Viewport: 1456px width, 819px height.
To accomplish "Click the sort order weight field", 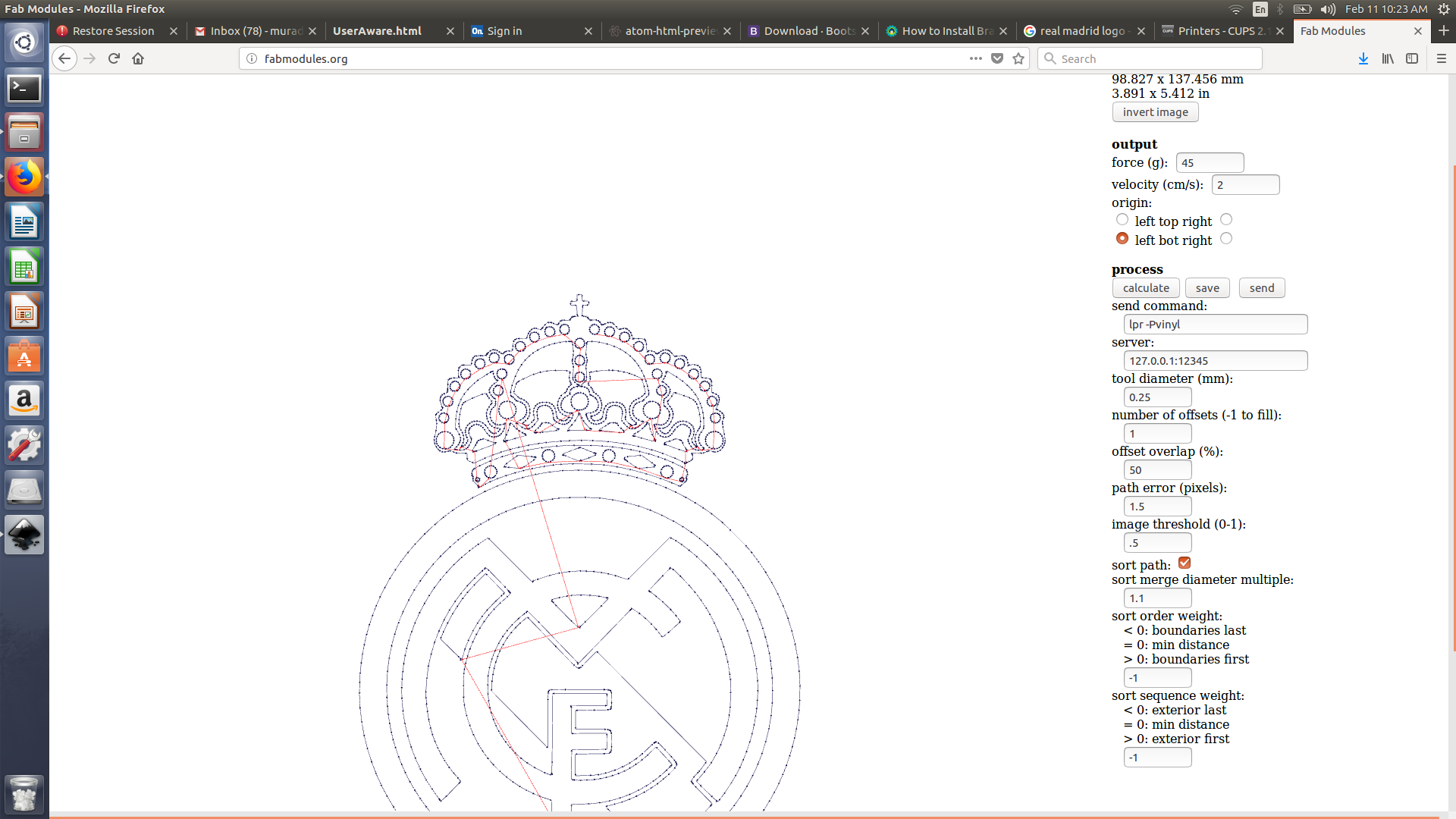I will [1157, 678].
